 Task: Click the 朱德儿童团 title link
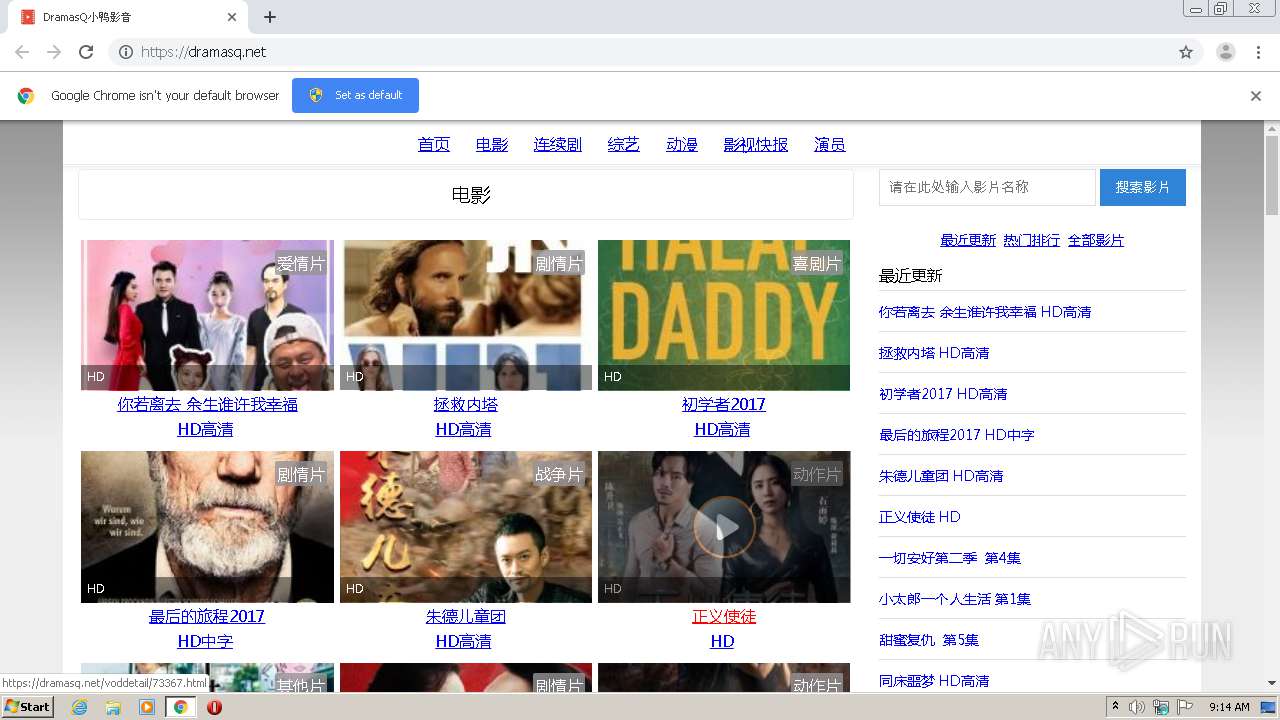[x=466, y=616]
